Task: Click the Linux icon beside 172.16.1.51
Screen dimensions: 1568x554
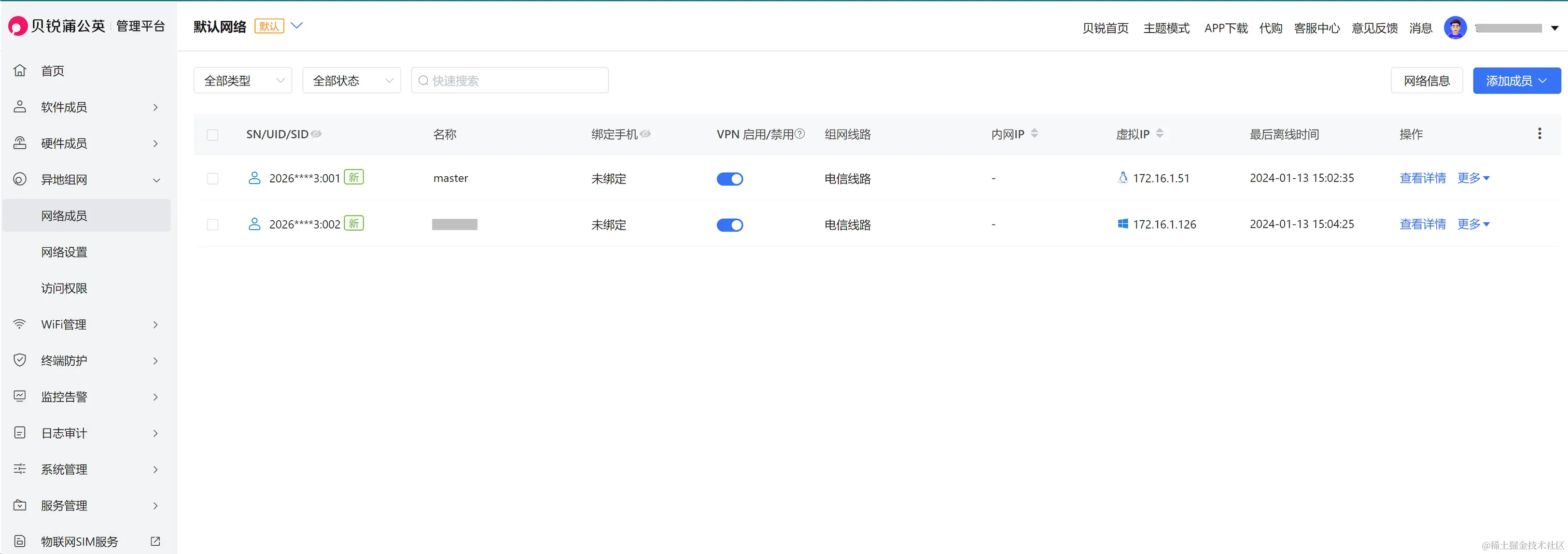Action: [1123, 178]
